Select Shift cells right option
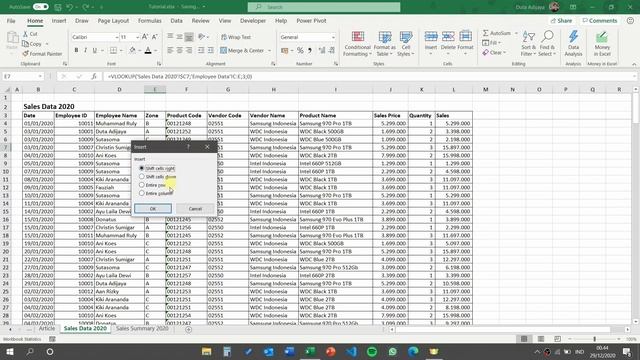 click(157, 168)
